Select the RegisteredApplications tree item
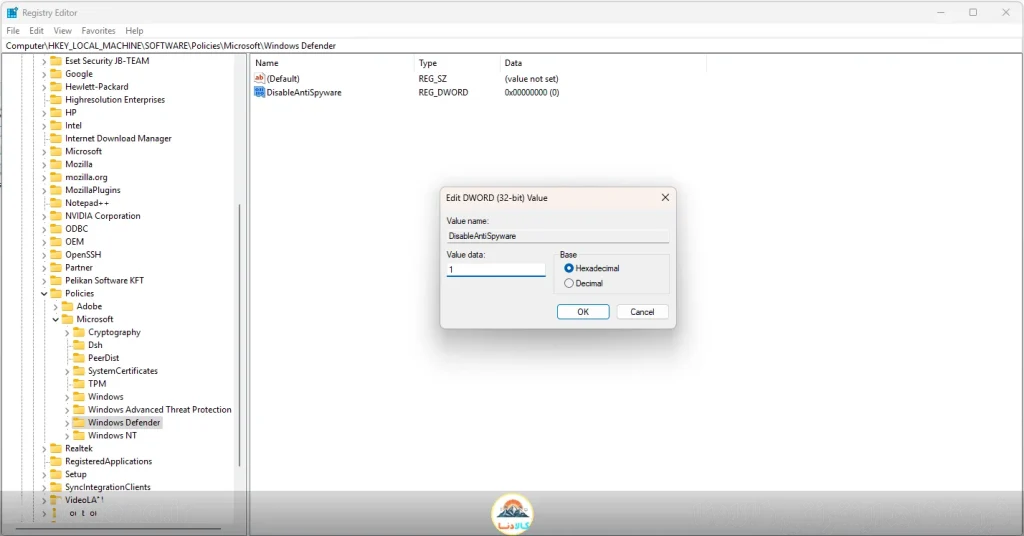The height and width of the screenshot is (536, 1024). 108,462
